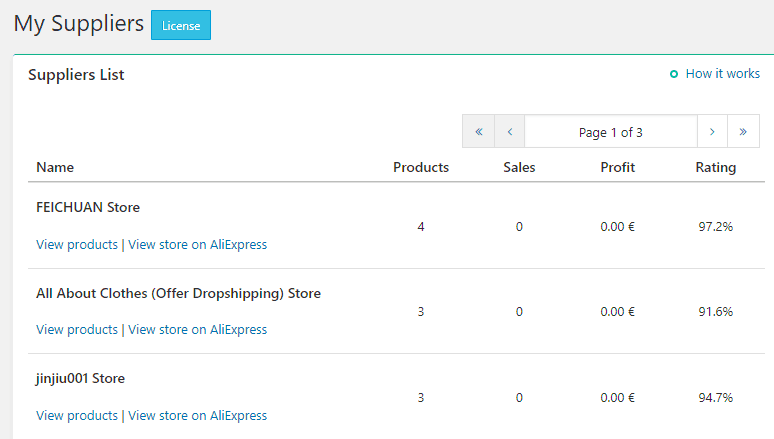The width and height of the screenshot is (774, 439).
Task: Click the How it works circle icon
Action: coord(674,74)
